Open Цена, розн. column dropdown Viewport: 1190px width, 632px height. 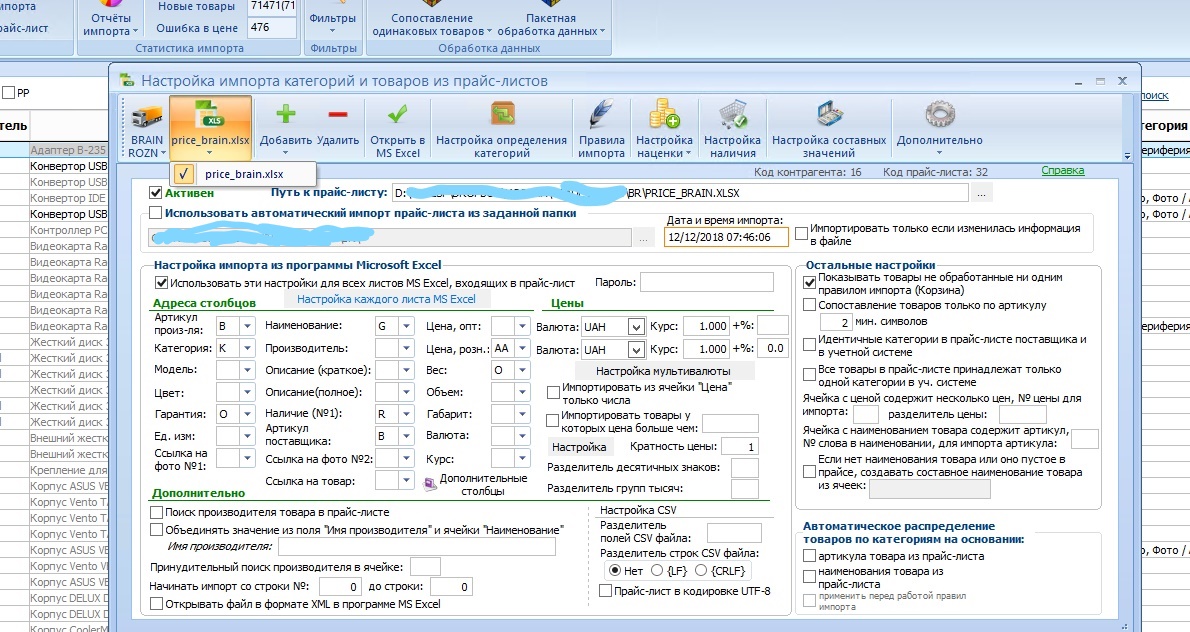click(522, 348)
